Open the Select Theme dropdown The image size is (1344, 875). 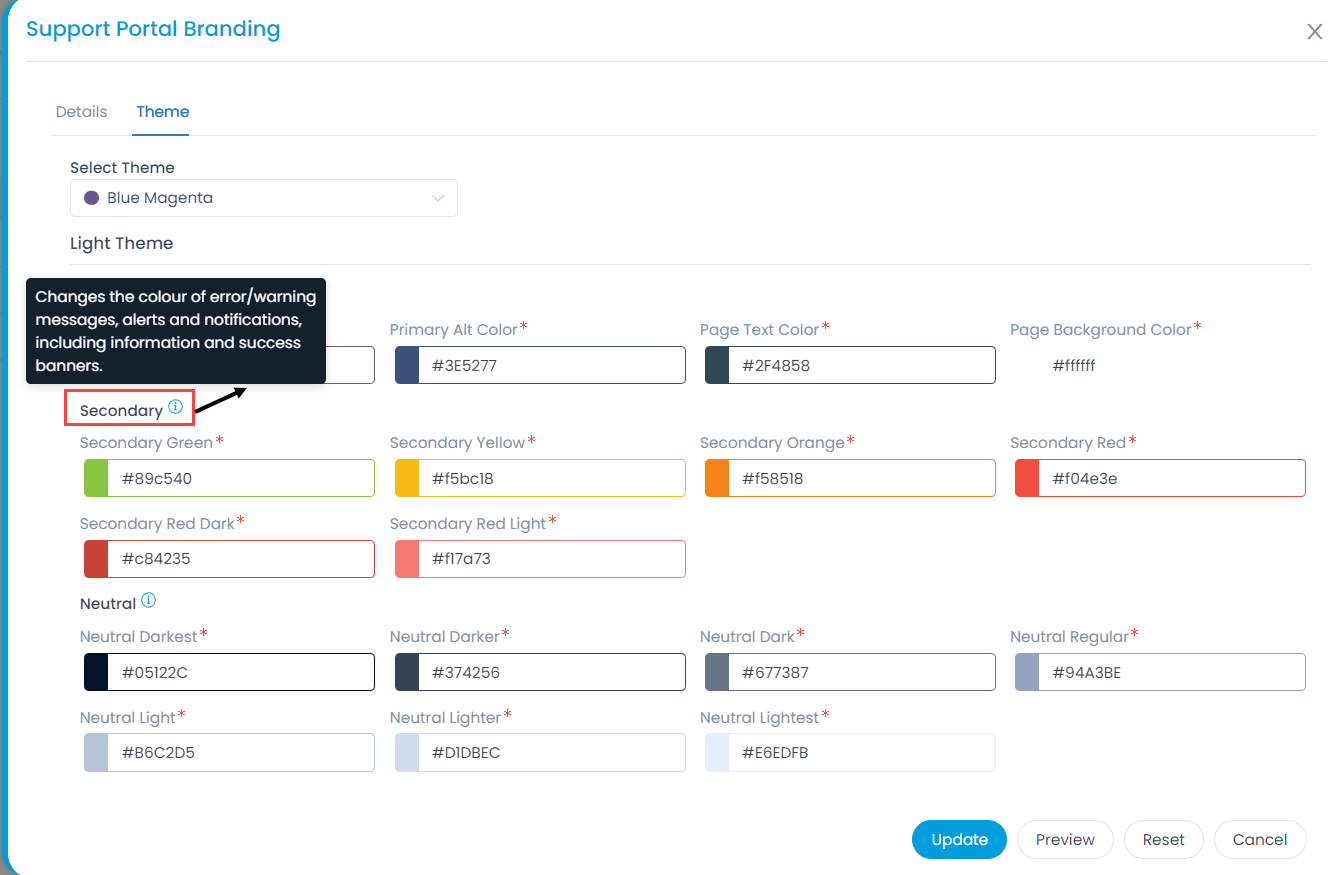(263, 198)
